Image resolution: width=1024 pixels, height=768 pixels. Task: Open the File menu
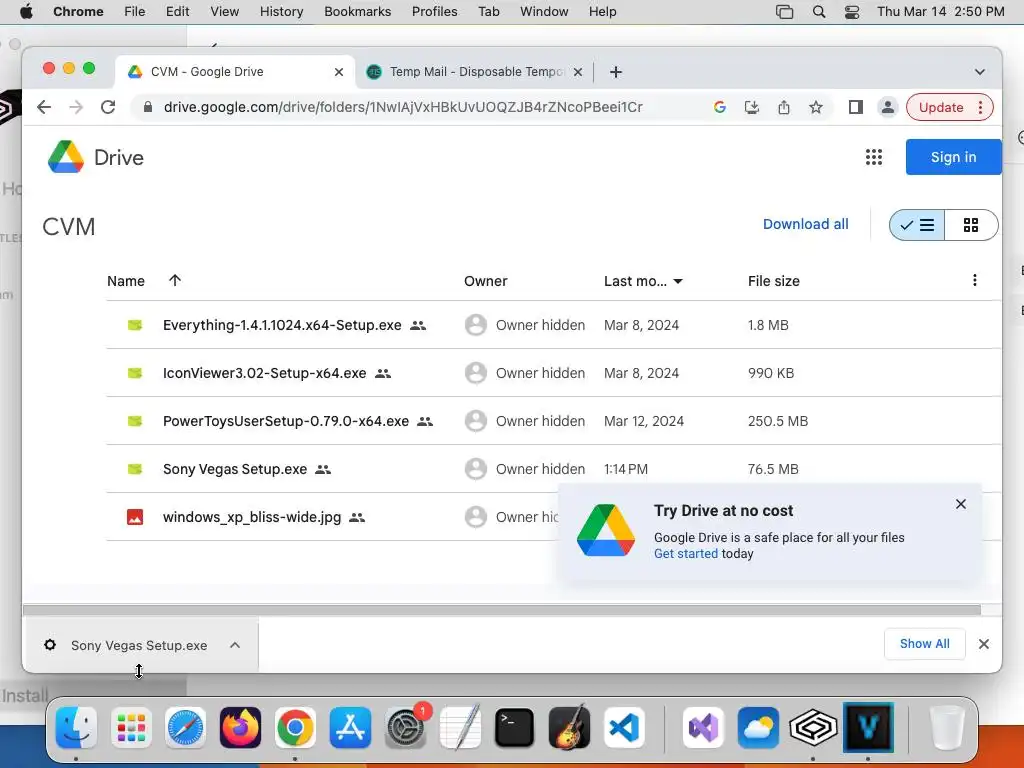click(x=135, y=11)
